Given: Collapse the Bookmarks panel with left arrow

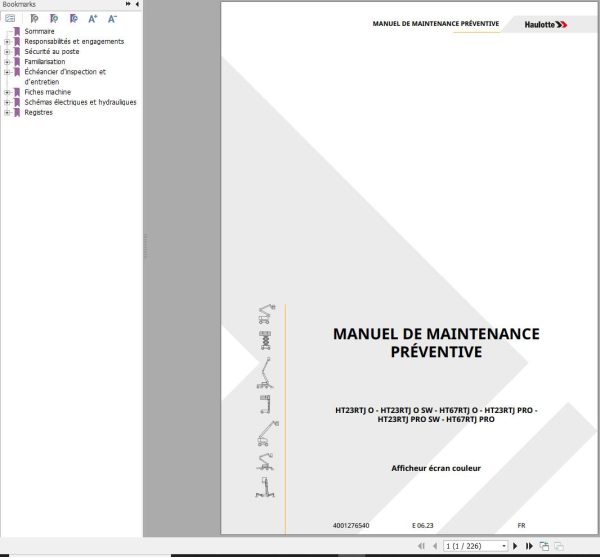Looking at the screenshot, I should point(137,4).
